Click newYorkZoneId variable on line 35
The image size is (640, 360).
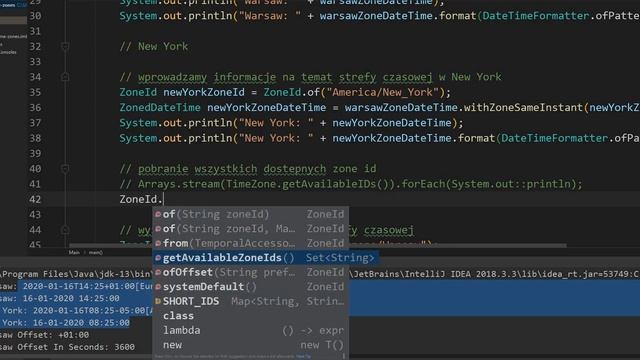[x=204, y=92]
